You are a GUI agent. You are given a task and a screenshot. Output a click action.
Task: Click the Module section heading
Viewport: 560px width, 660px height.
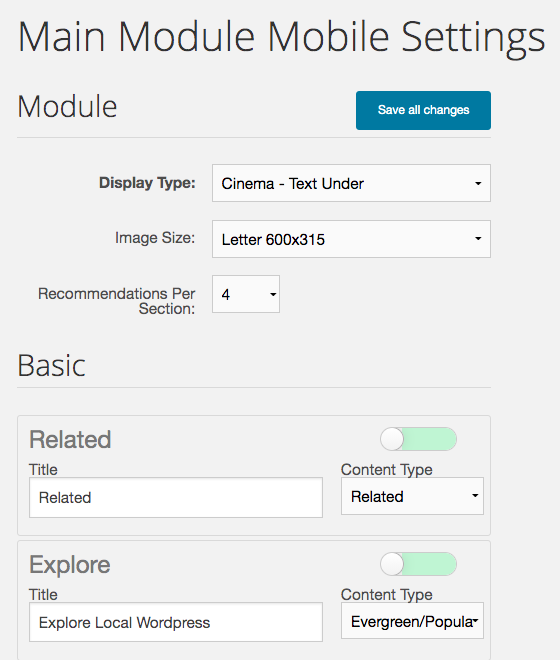[x=67, y=106]
